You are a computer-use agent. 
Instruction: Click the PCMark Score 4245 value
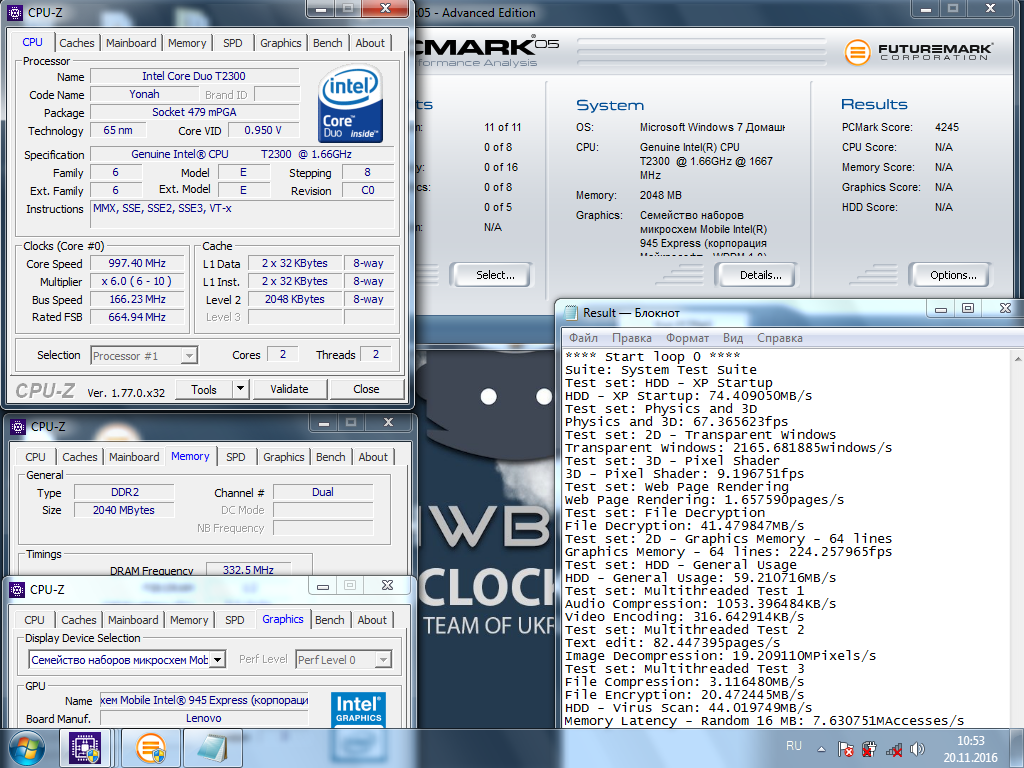[x=947, y=127]
